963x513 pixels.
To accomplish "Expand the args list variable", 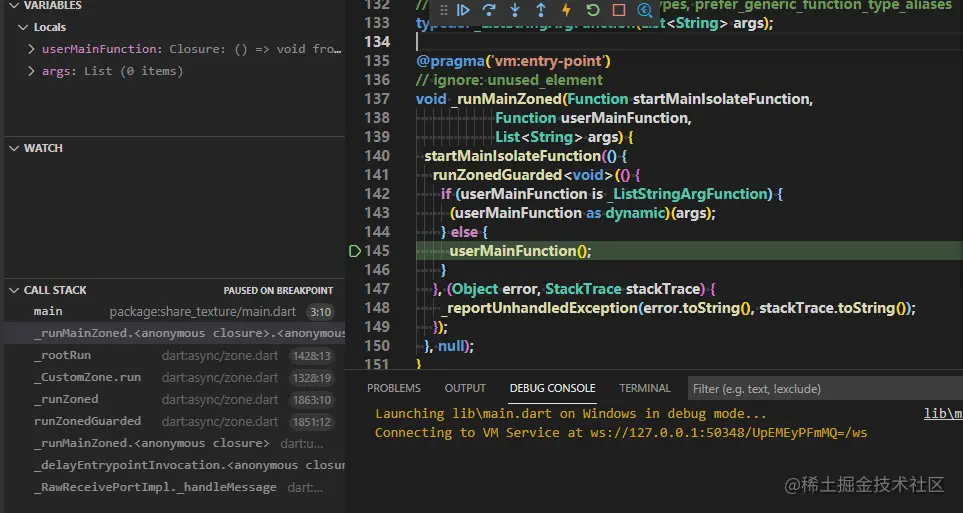I will [x=31, y=71].
